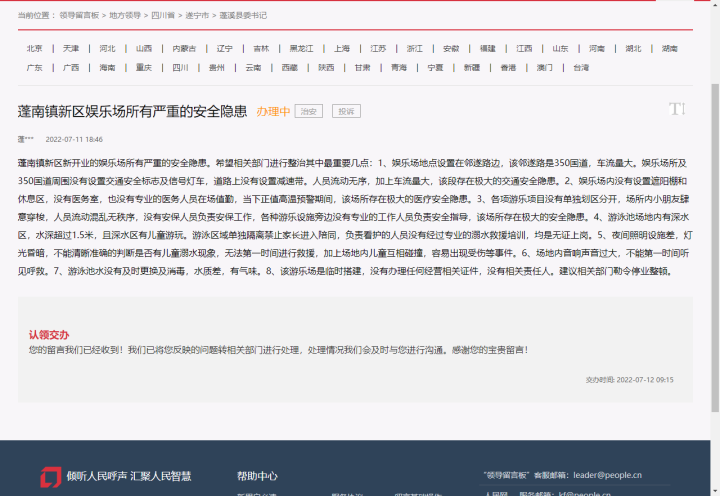Click the red logo in the footer

(51, 477)
